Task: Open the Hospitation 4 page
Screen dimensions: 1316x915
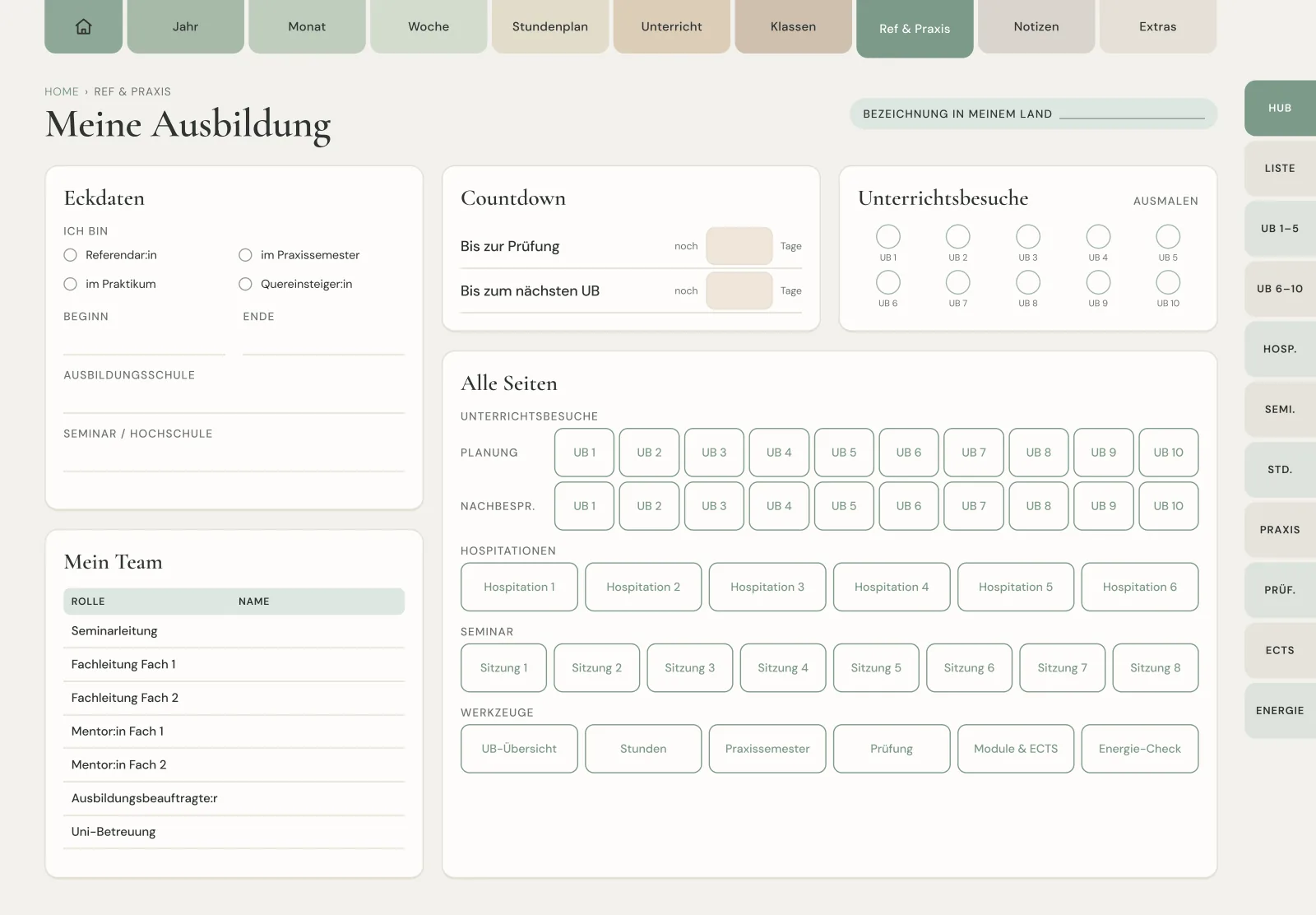Action: (x=892, y=587)
